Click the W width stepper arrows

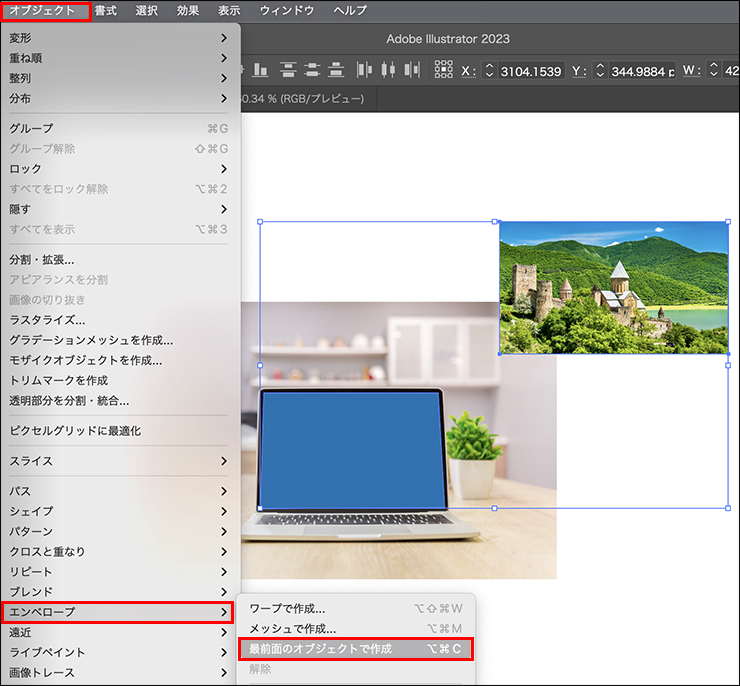713,71
